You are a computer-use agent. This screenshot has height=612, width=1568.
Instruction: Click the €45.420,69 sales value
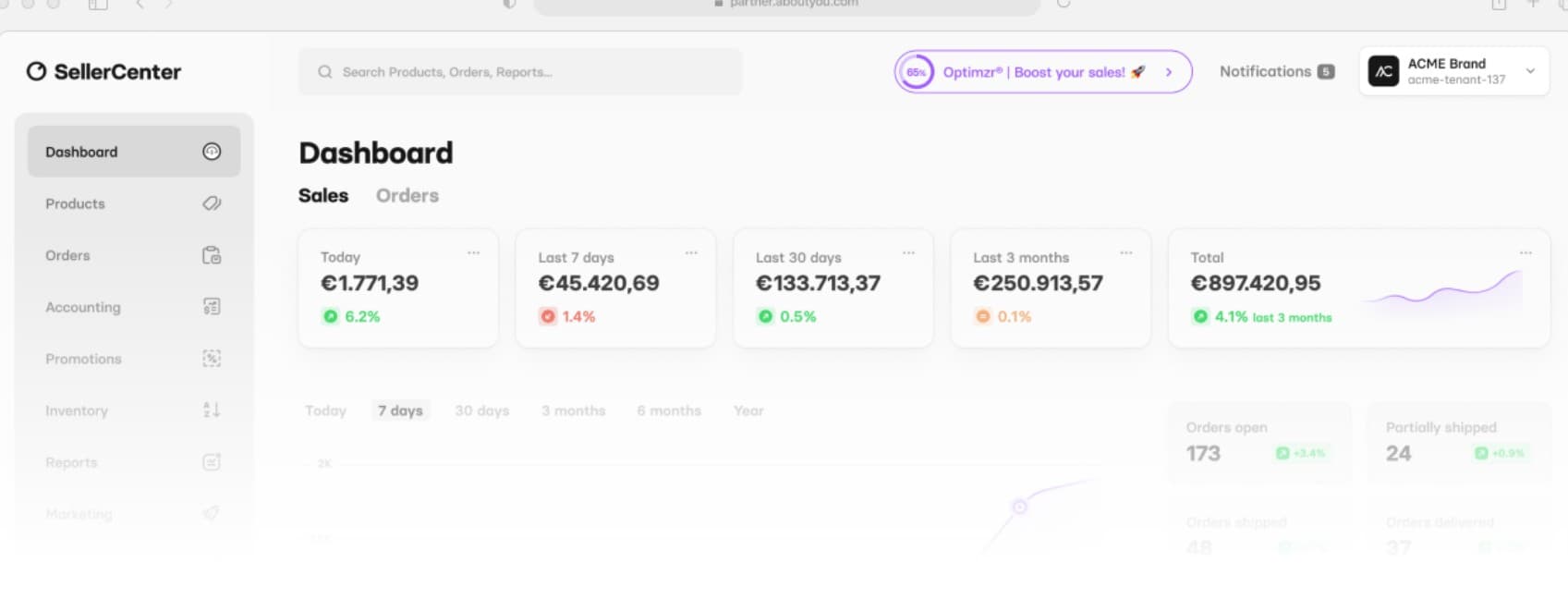click(x=599, y=283)
